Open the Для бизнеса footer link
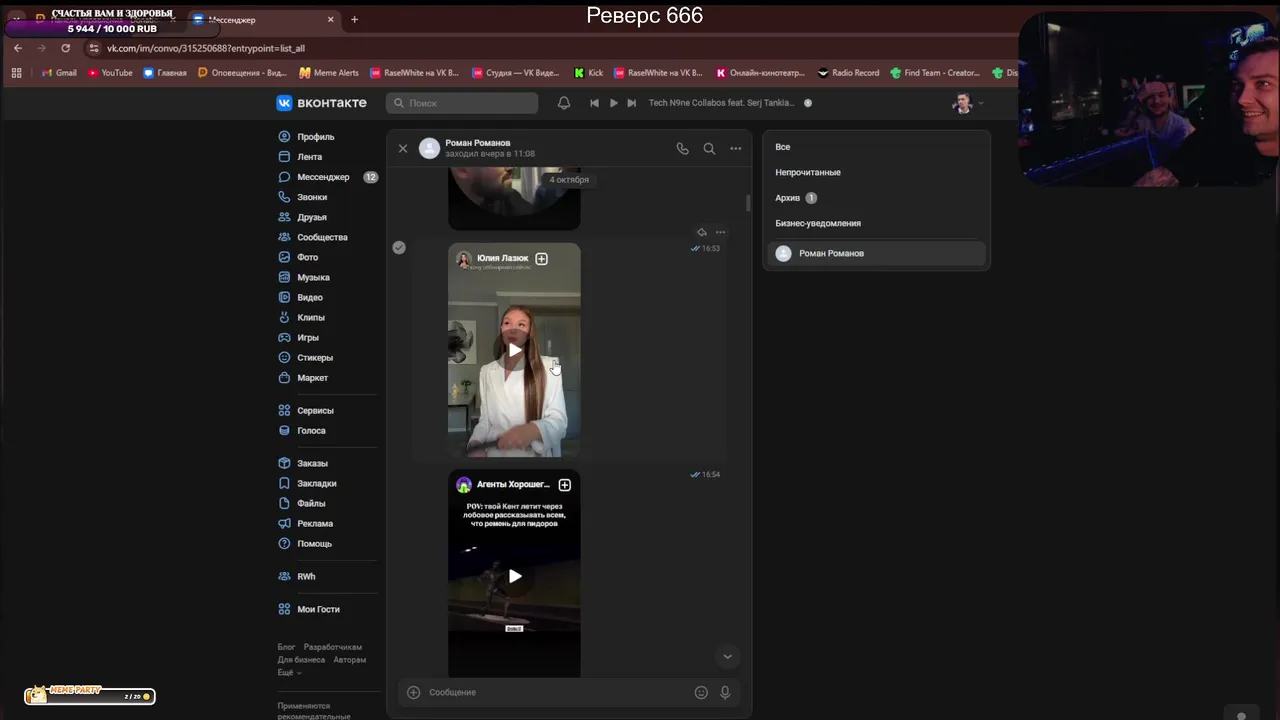1280x720 pixels. tap(301, 660)
